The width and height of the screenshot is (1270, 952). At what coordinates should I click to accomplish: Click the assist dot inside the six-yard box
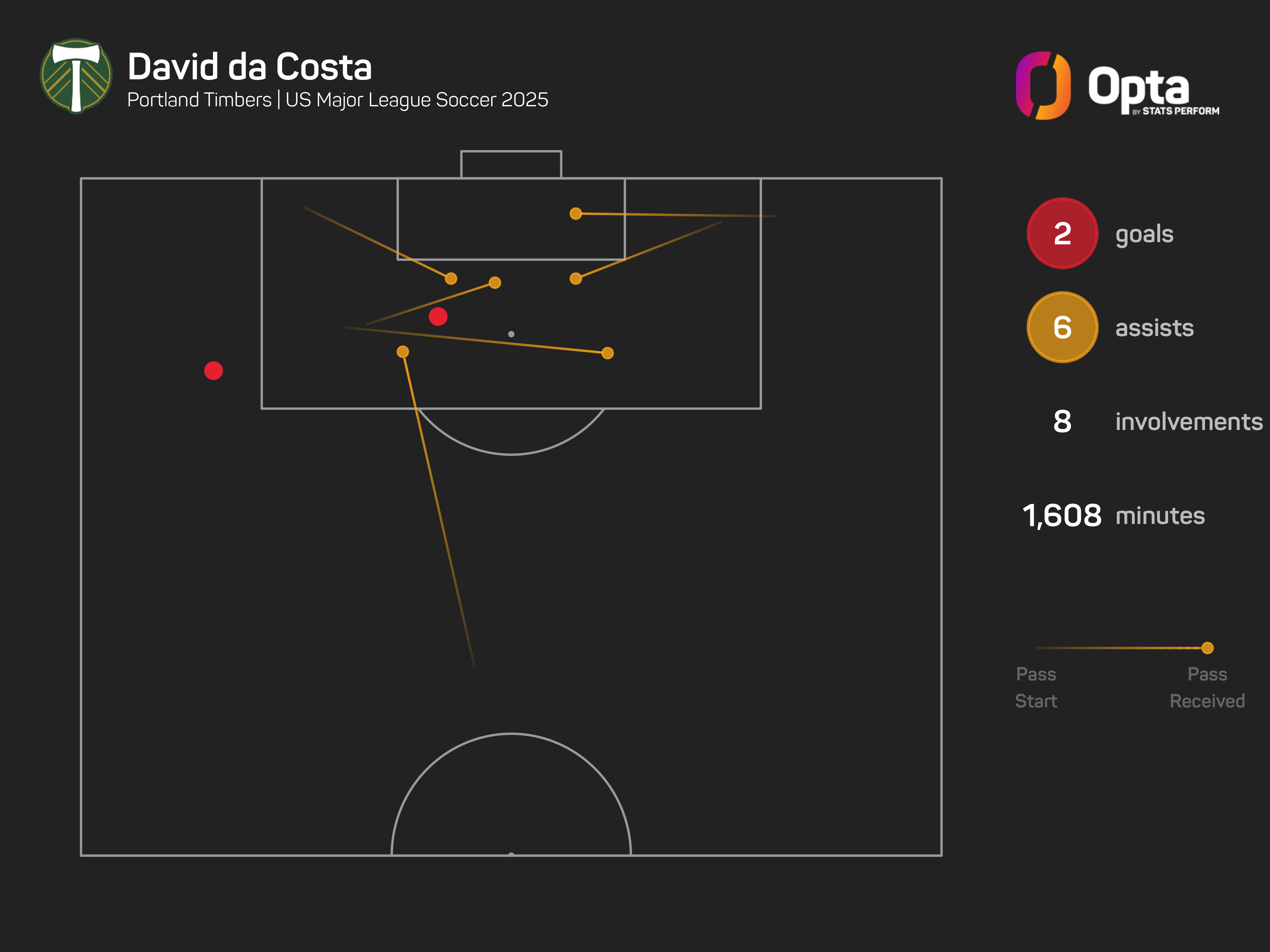click(x=576, y=214)
